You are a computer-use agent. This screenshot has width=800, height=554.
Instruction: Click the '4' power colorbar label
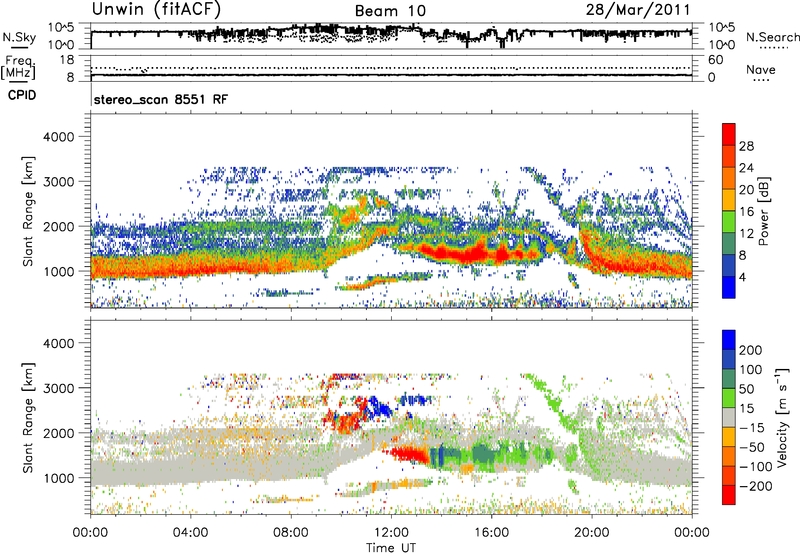(x=742, y=277)
